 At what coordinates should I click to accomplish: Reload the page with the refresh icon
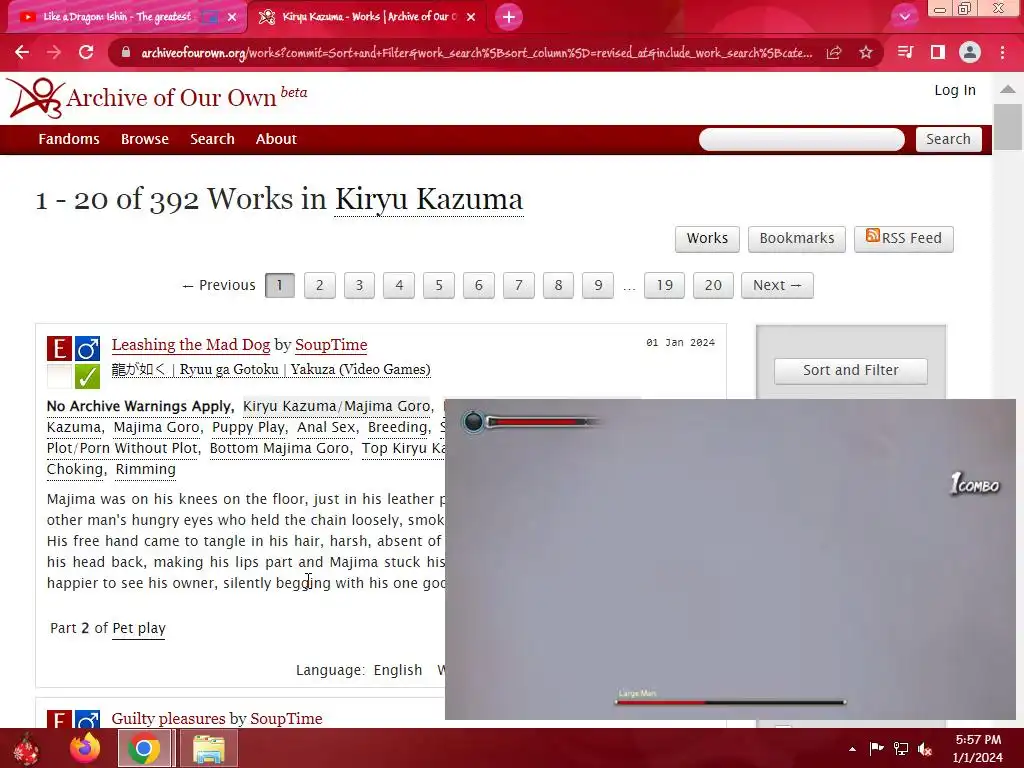86,52
